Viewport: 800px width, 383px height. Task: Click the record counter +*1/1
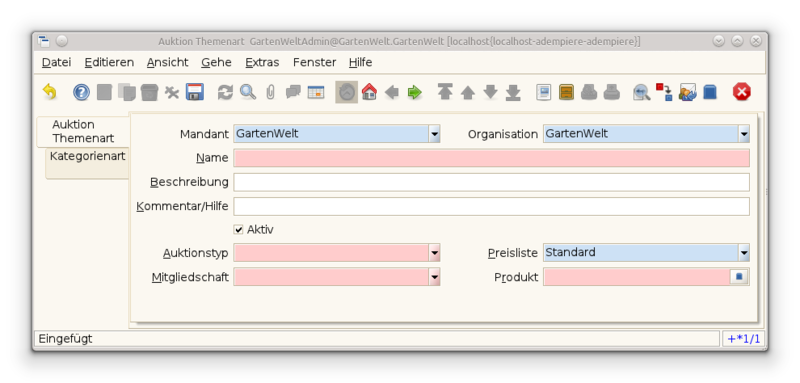click(743, 339)
